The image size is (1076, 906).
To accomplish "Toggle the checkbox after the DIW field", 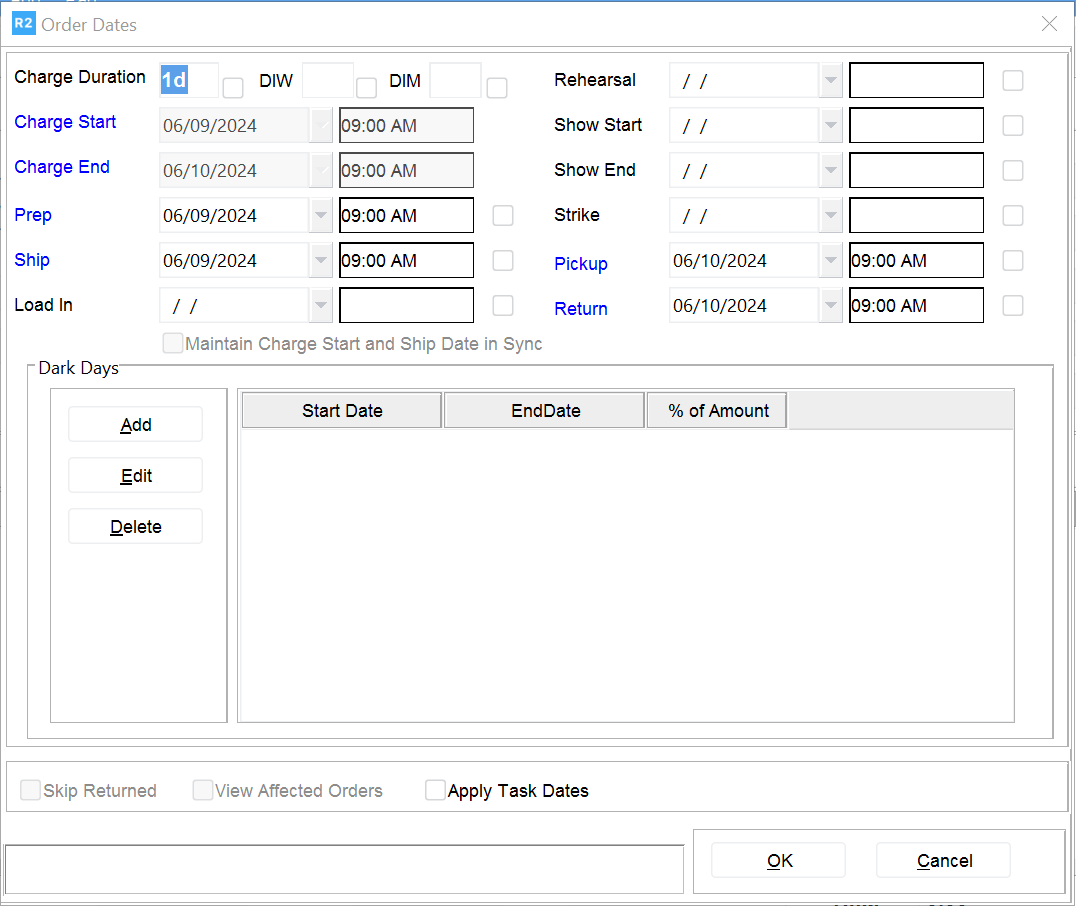I will pos(367,88).
